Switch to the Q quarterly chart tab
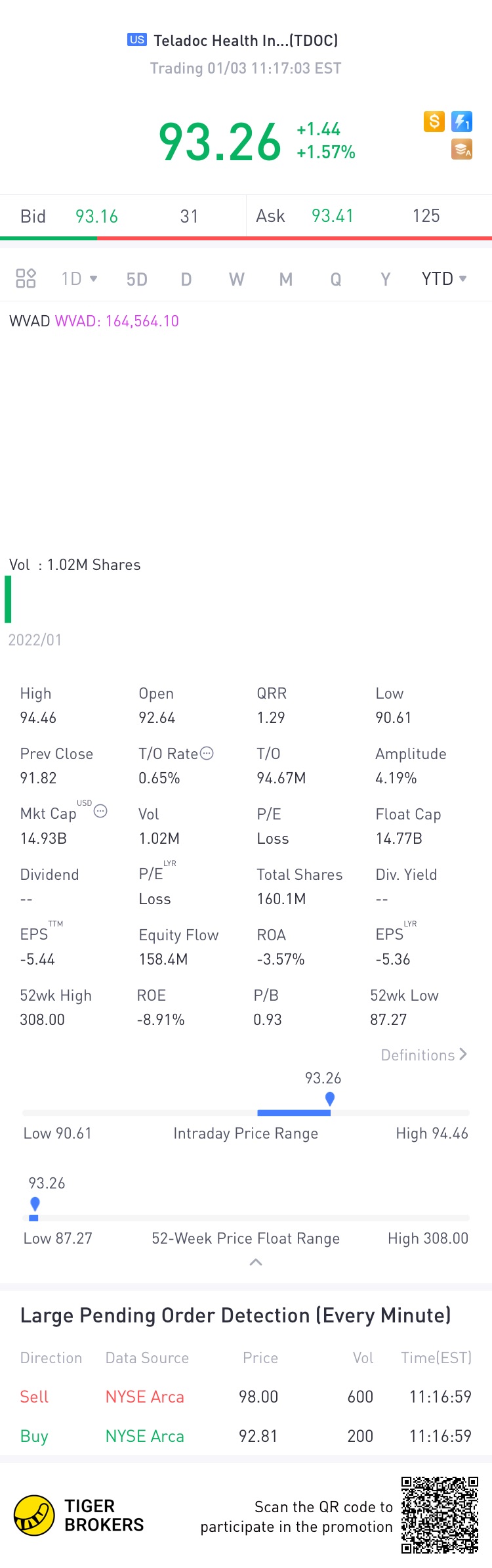492x1568 pixels. click(335, 280)
